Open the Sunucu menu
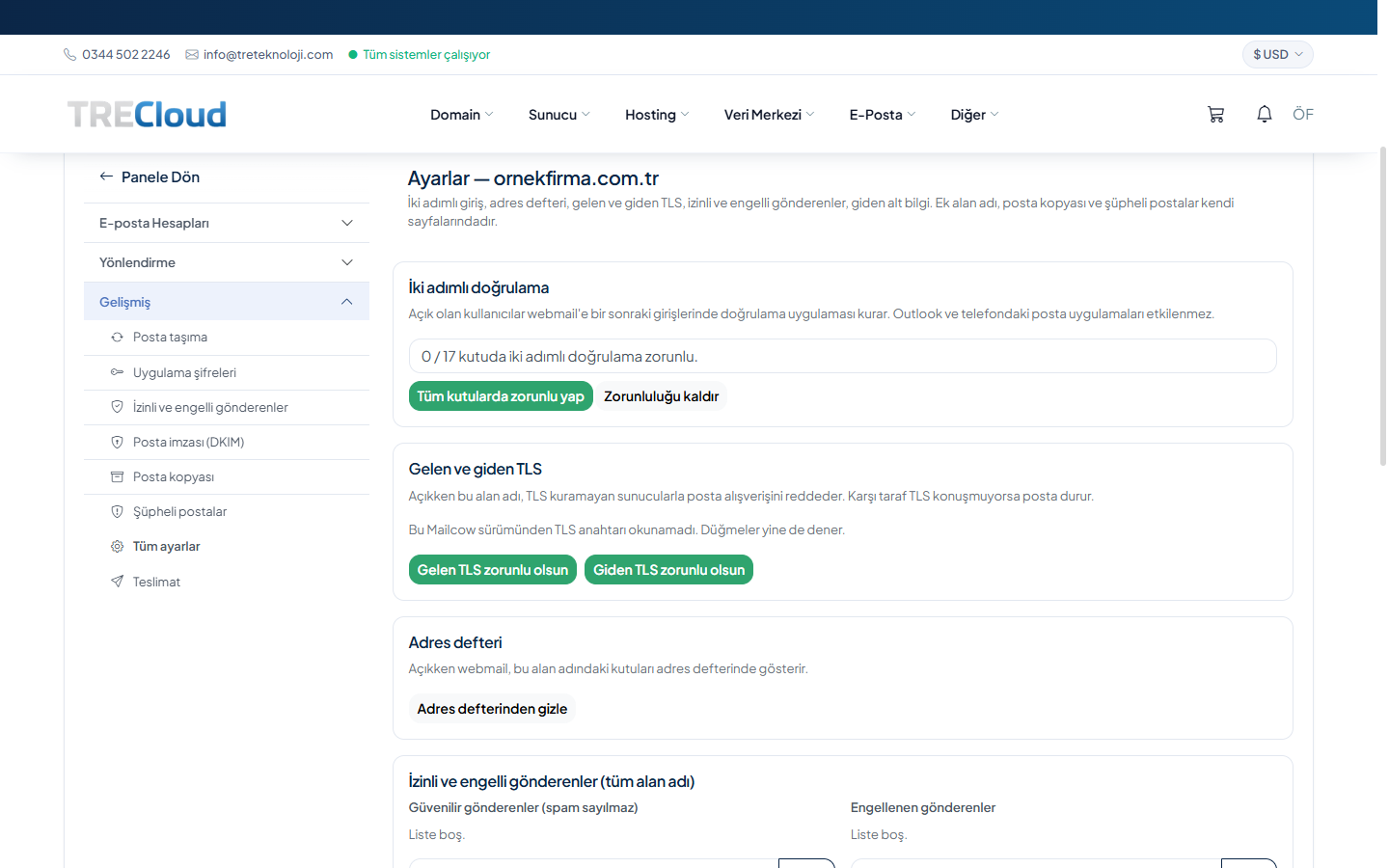 (558, 115)
